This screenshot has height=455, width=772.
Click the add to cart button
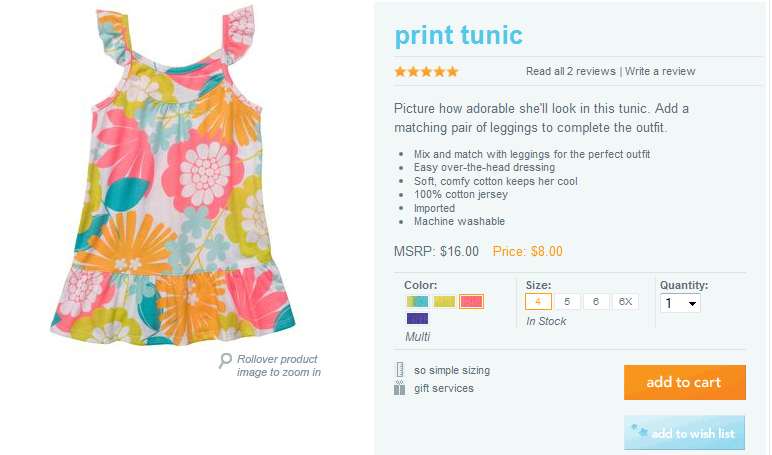684,382
